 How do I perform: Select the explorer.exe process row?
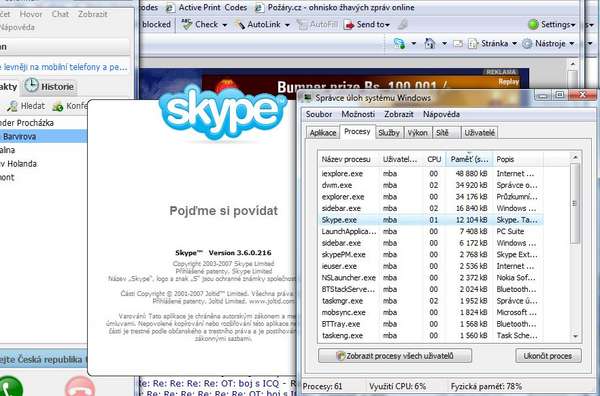(x=430, y=197)
